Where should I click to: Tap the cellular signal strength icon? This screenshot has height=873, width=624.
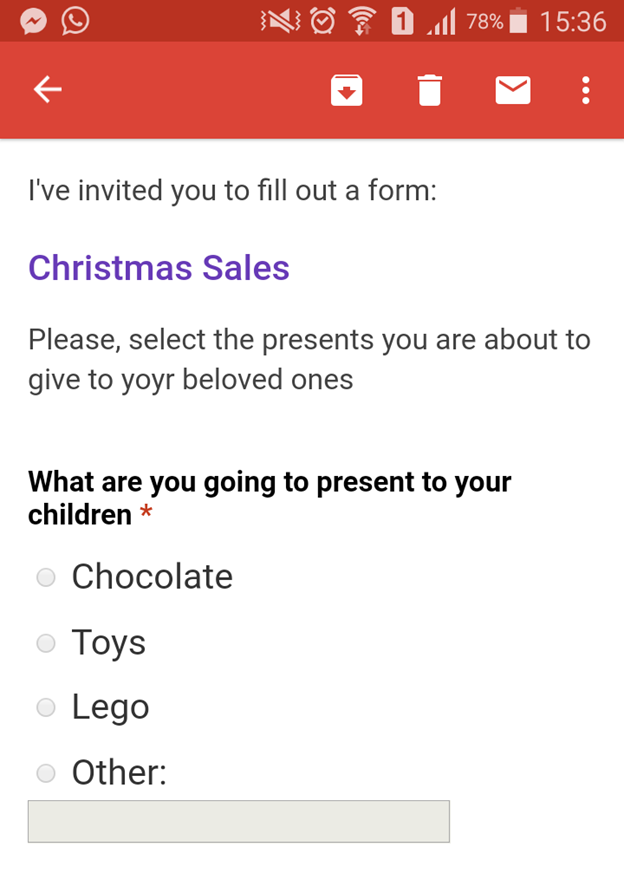440,19
